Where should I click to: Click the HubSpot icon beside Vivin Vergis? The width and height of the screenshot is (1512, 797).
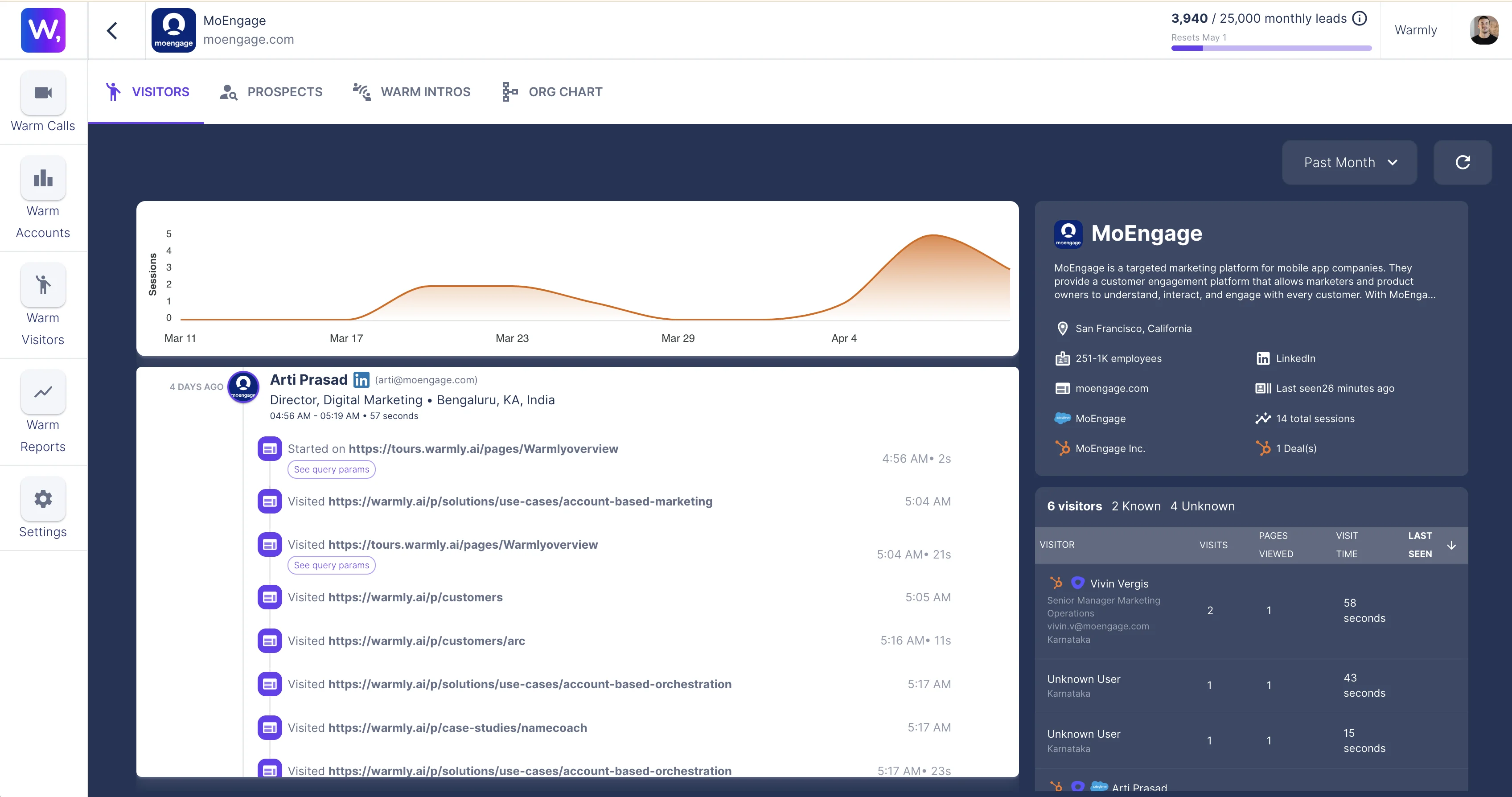tap(1056, 583)
